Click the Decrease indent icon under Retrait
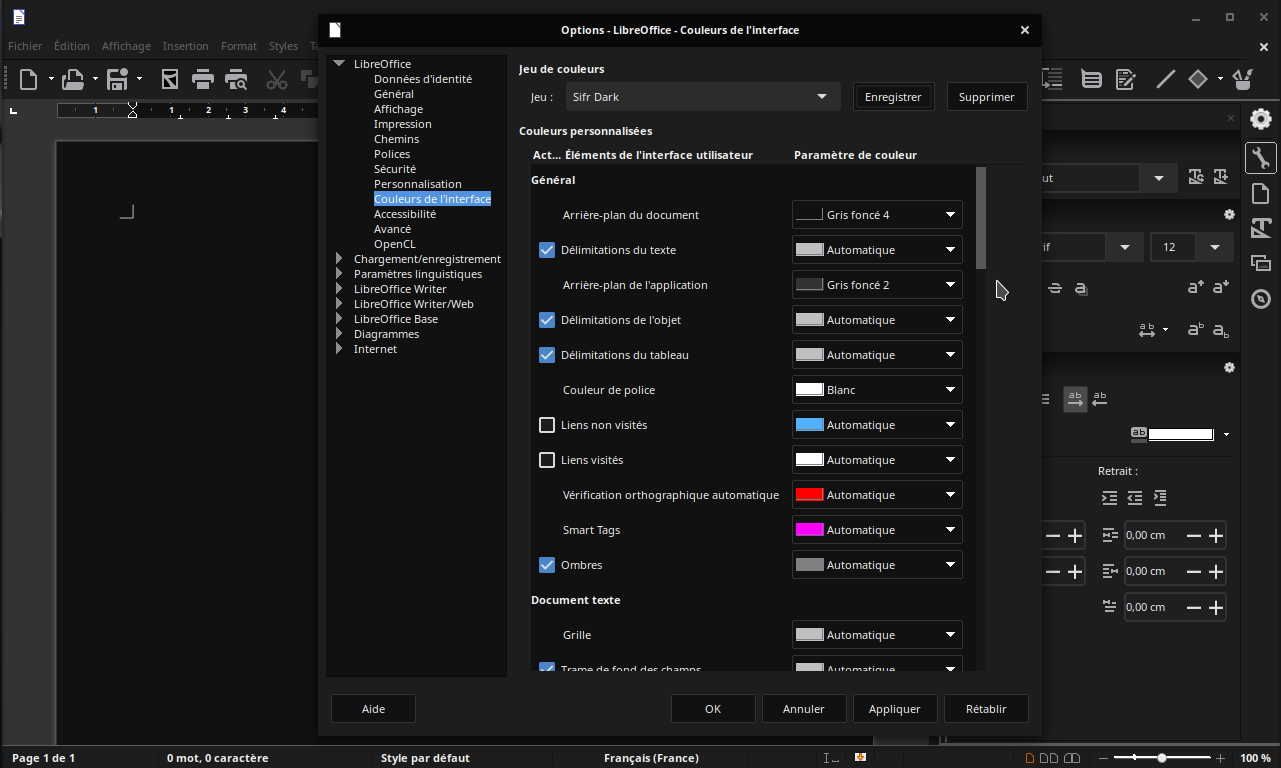The width and height of the screenshot is (1281, 768). tap(1134, 497)
